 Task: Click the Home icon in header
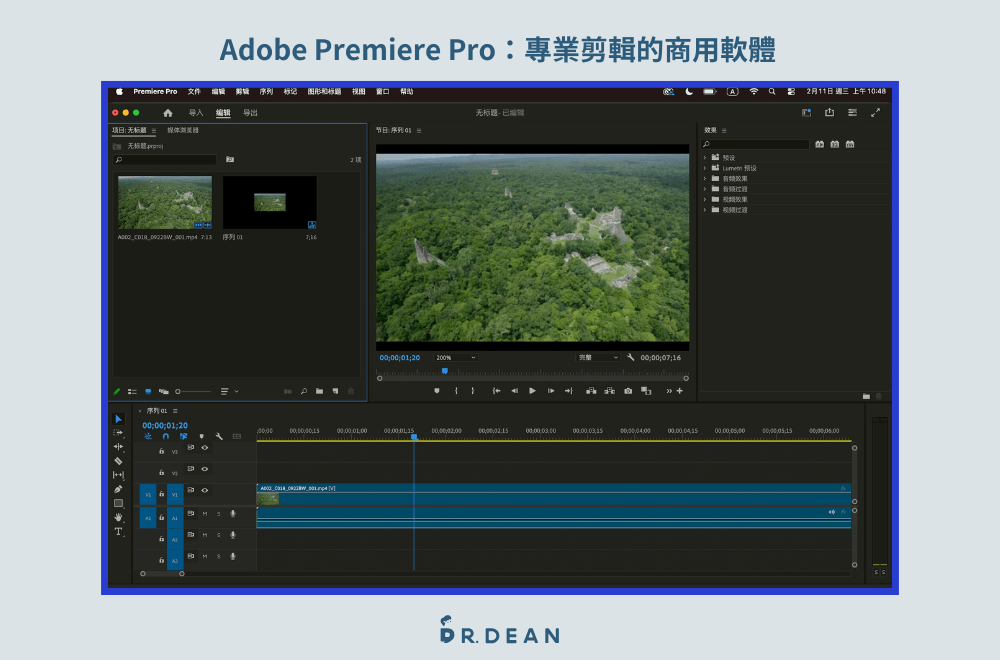168,113
